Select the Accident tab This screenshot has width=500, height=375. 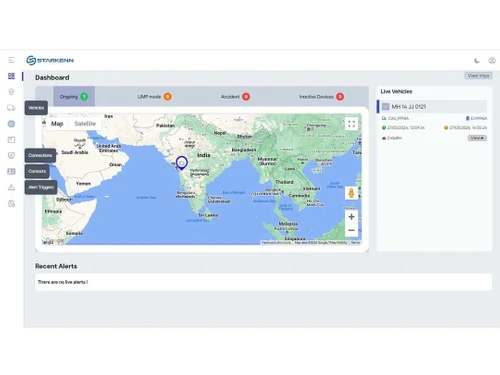point(235,97)
